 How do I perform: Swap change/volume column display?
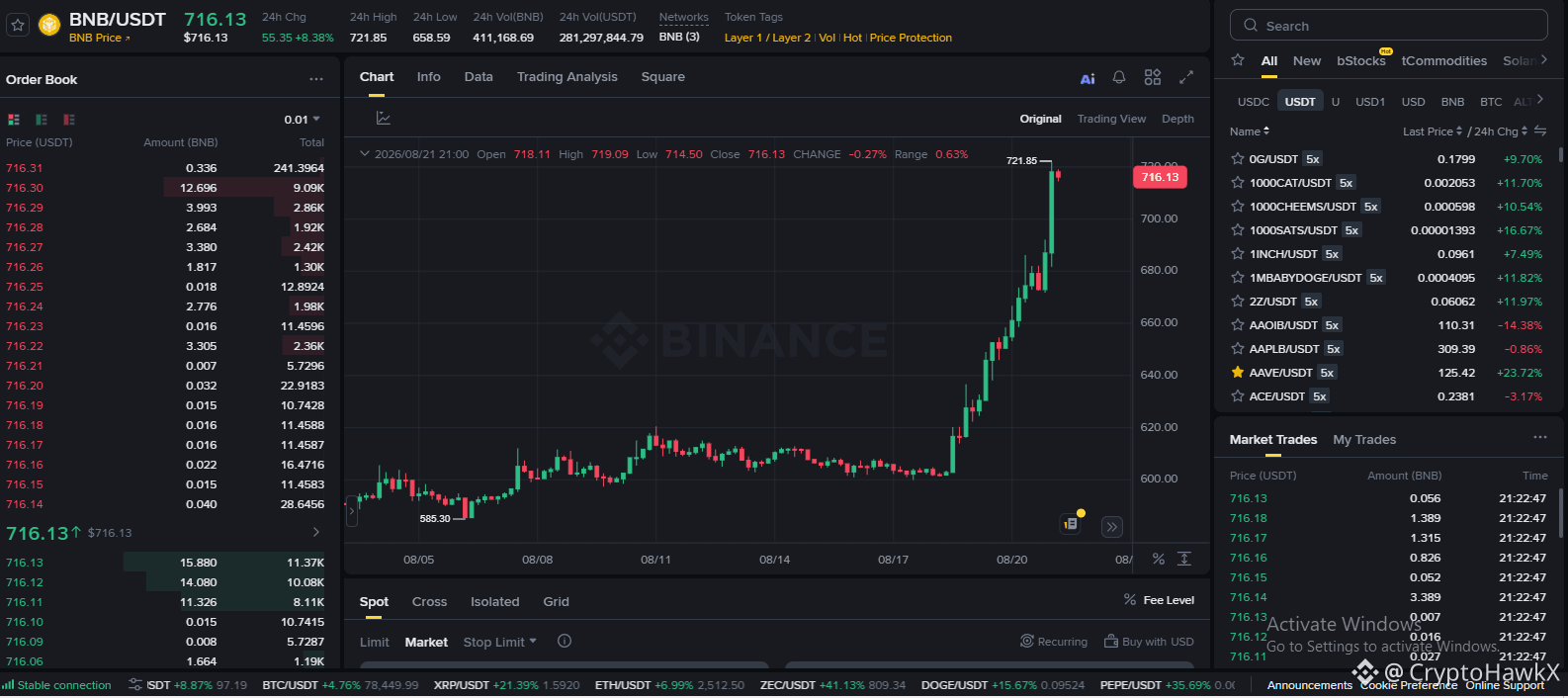point(1540,131)
